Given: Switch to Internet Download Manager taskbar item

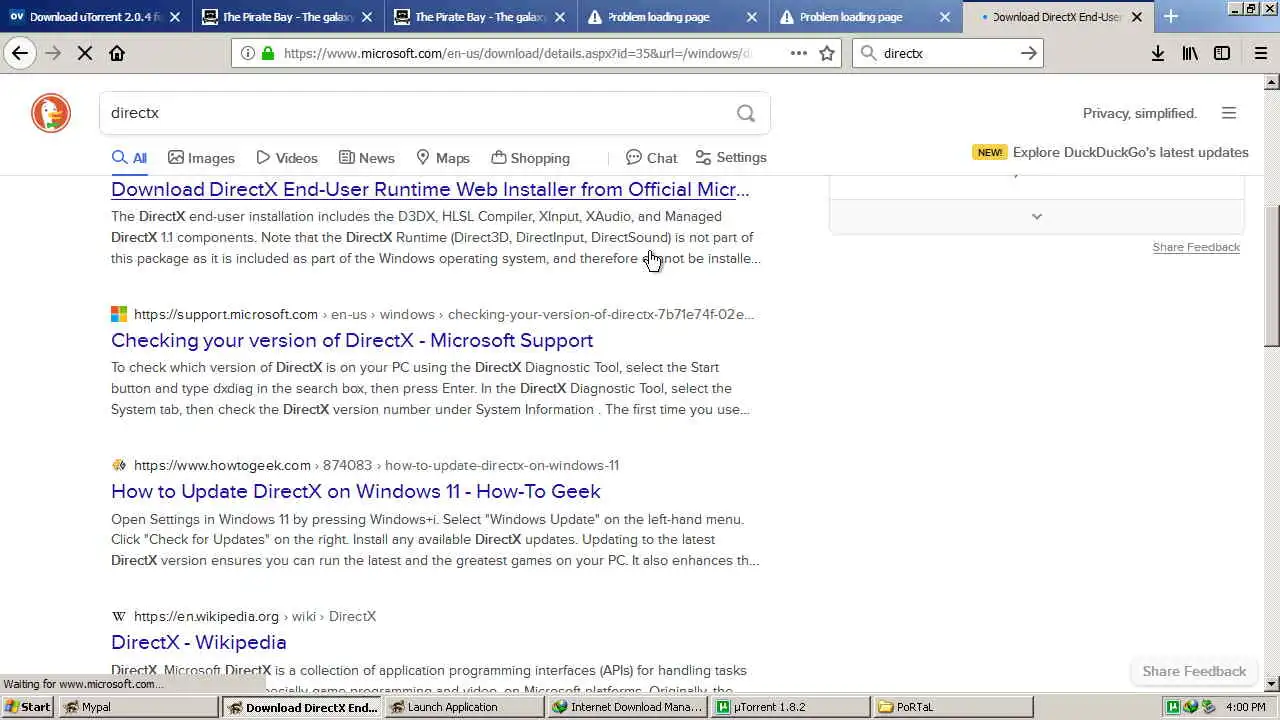Looking at the screenshot, I should tap(628, 707).
